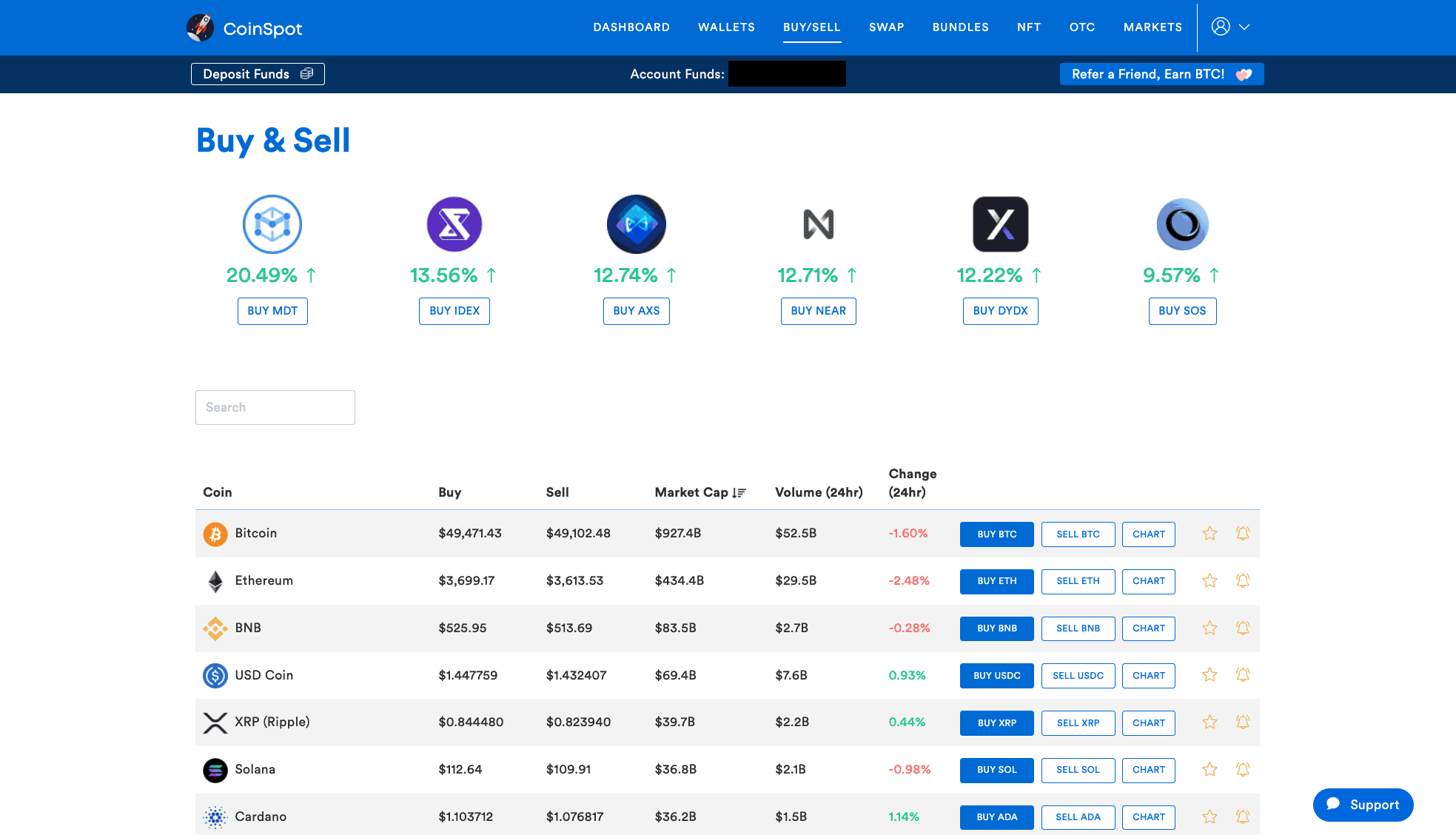Set a price alert bell for BNB
The width and height of the screenshot is (1456, 835).
click(x=1243, y=628)
